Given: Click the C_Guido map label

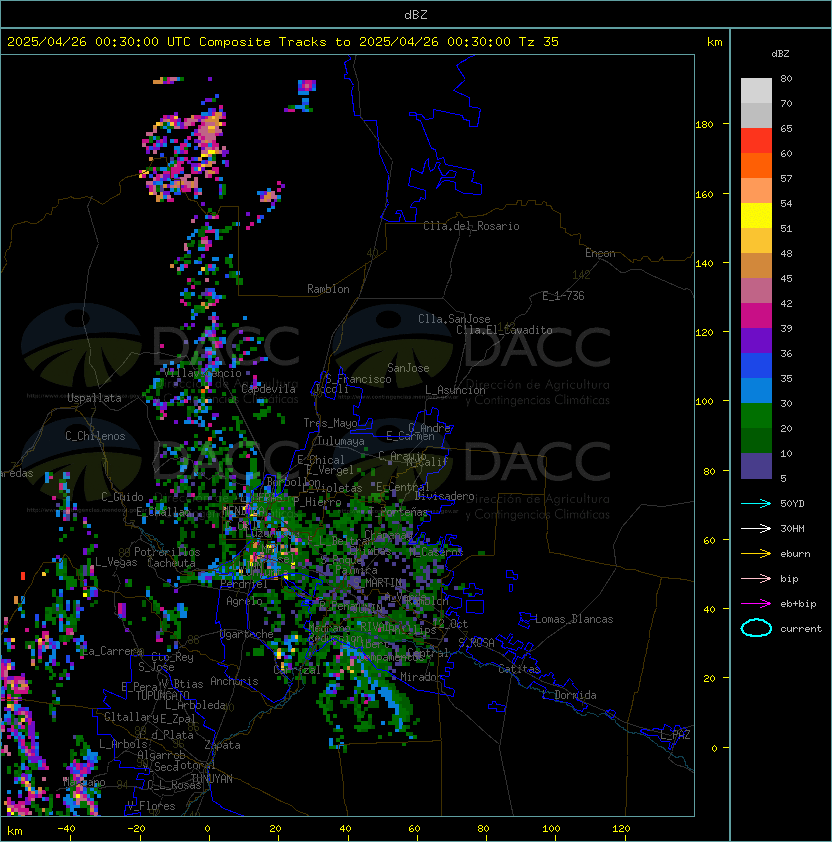Looking at the screenshot, I should (122, 497).
